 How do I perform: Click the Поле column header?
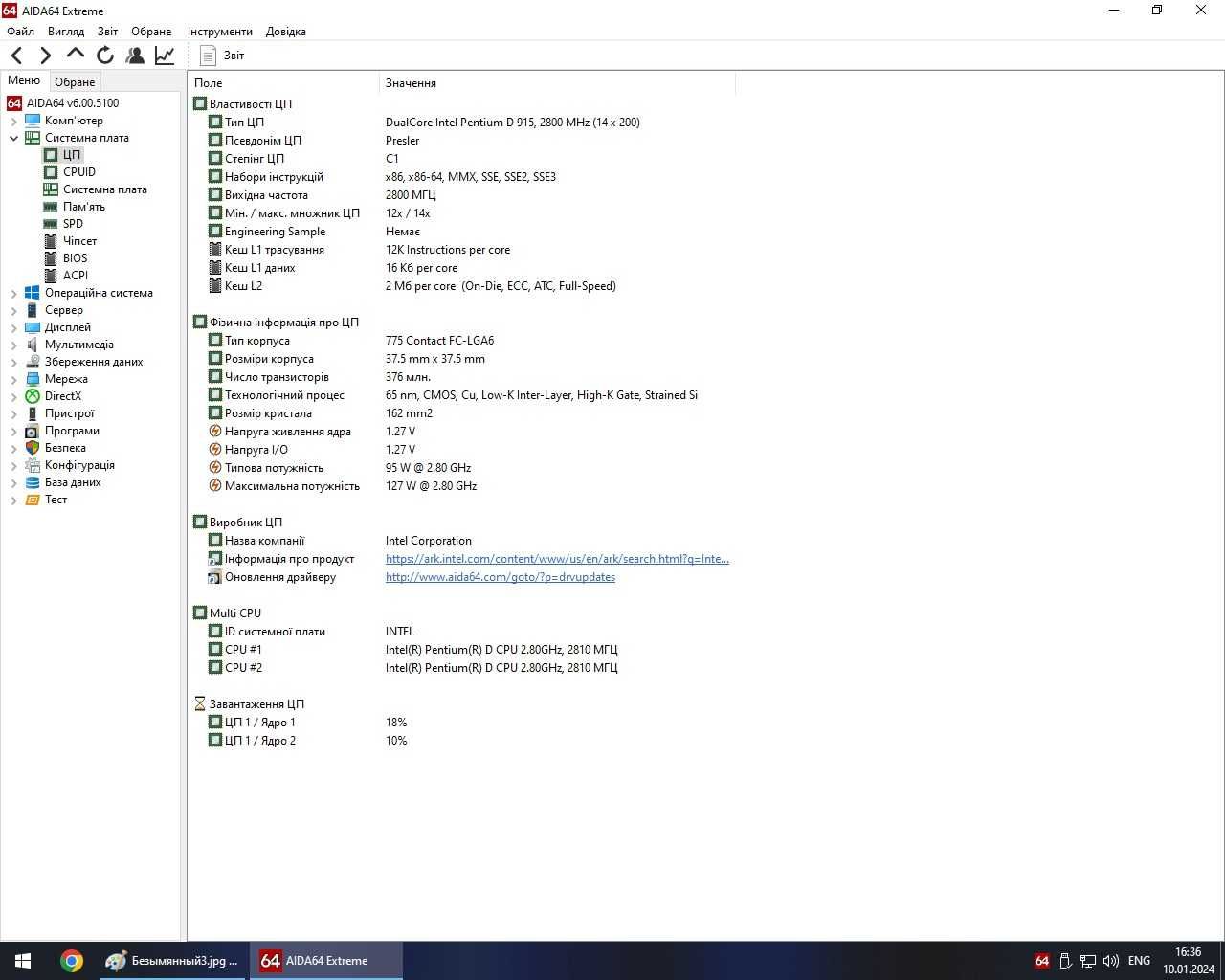point(283,83)
